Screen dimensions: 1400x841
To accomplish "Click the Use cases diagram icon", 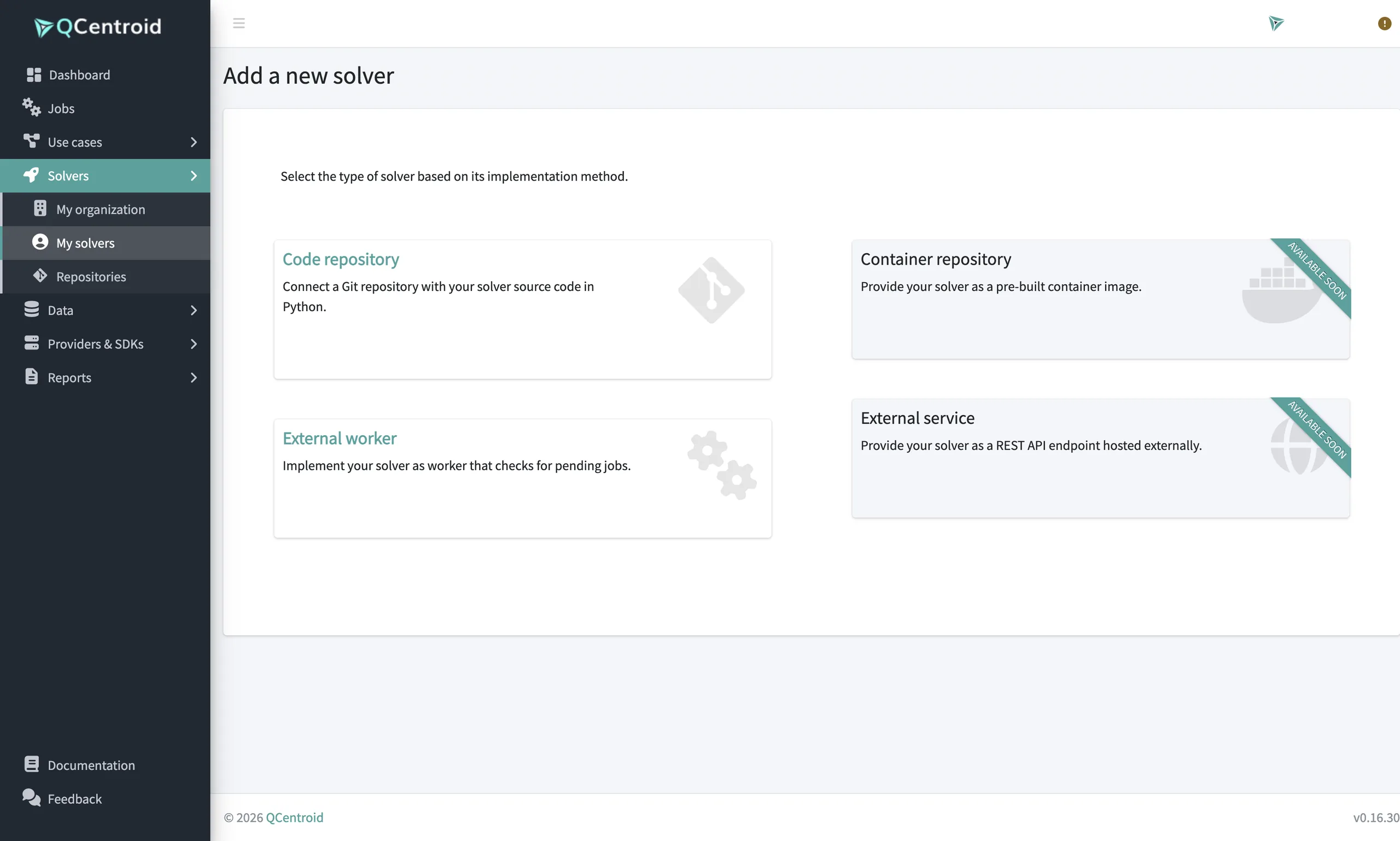I will point(32,141).
